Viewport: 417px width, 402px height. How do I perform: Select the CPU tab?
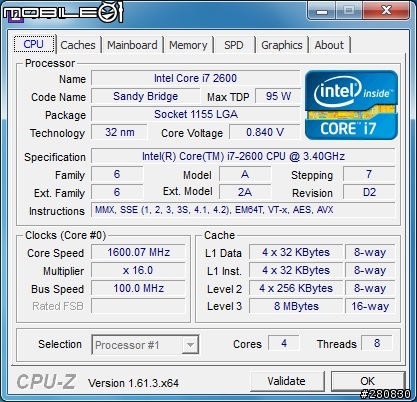point(34,44)
